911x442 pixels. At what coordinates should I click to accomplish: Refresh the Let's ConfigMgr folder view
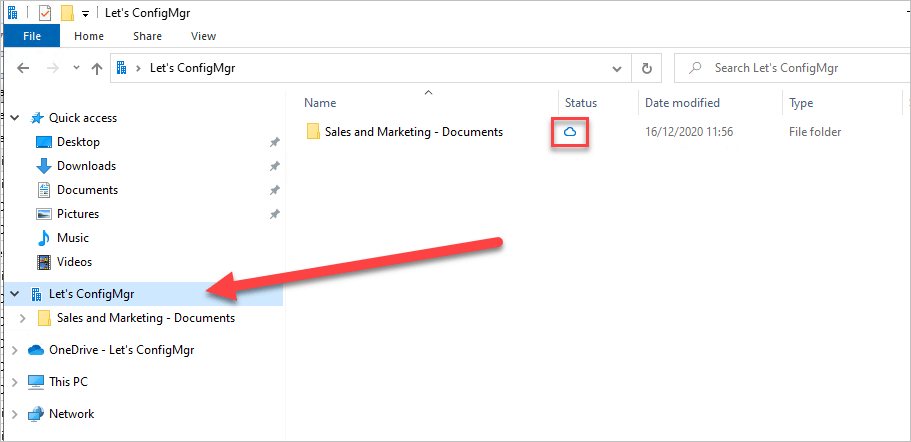(646, 69)
